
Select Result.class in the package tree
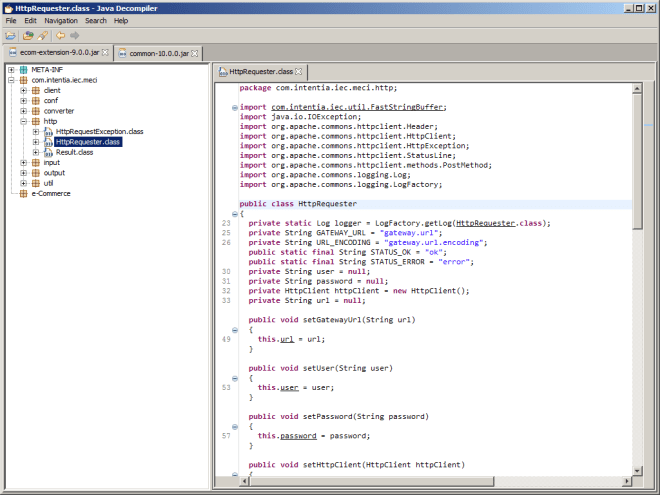tap(74, 152)
